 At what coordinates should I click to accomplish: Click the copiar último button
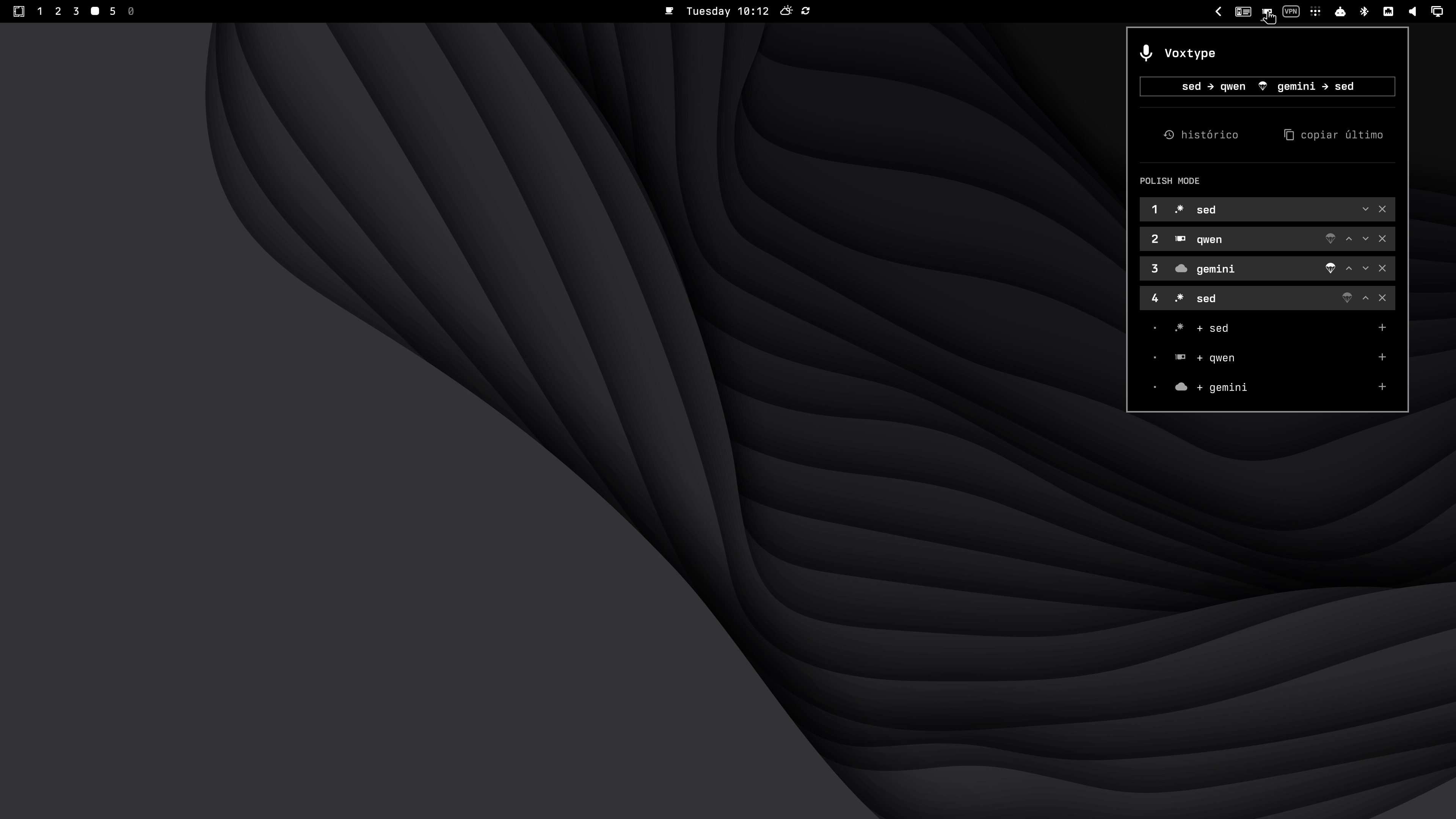[x=1334, y=135]
